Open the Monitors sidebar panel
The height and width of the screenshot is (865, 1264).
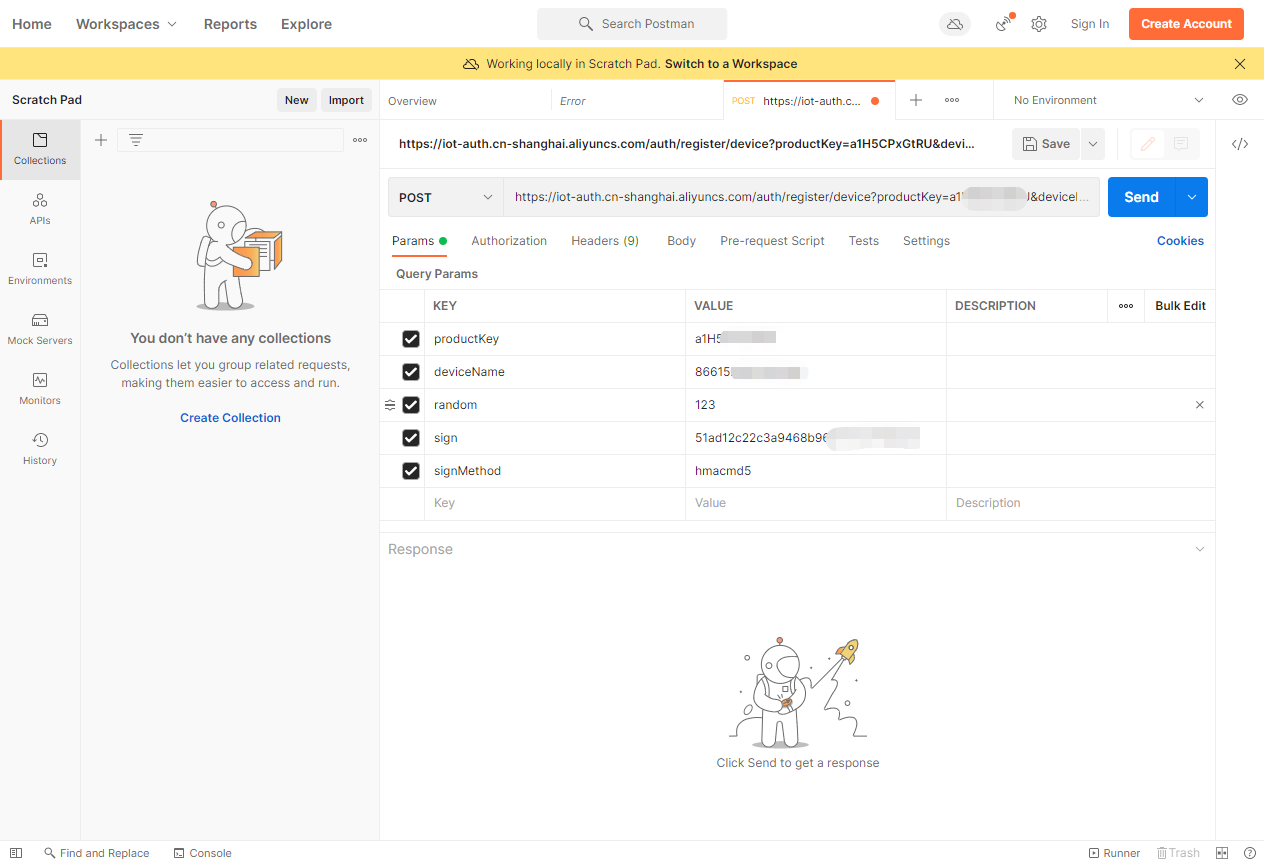[x=40, y=389]
